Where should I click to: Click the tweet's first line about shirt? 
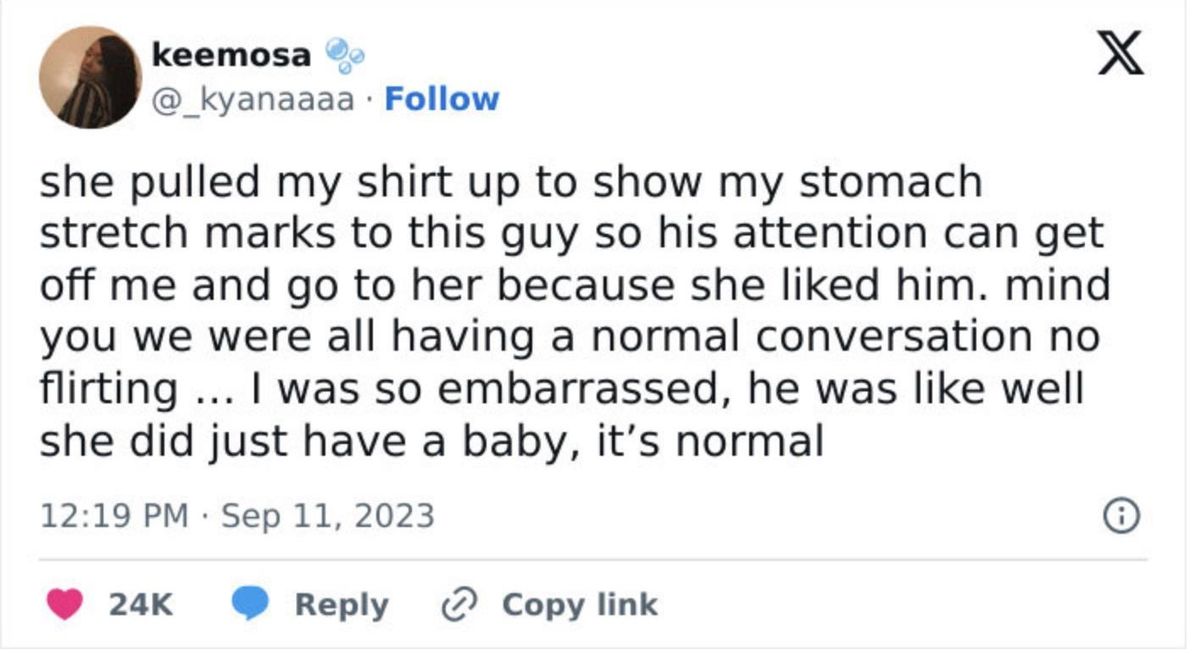point(512,185)
